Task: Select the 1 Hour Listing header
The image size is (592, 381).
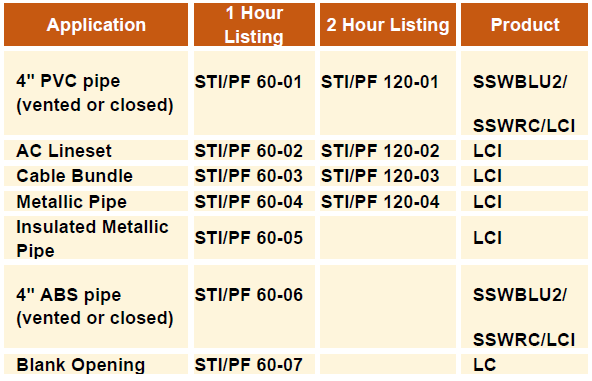Action: pos(254,25)
